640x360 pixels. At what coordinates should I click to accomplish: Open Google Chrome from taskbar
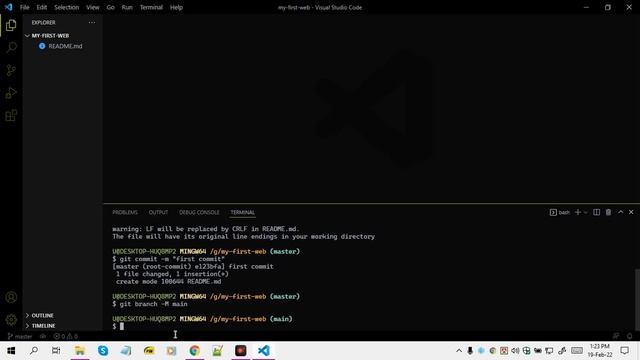point(195,351)
